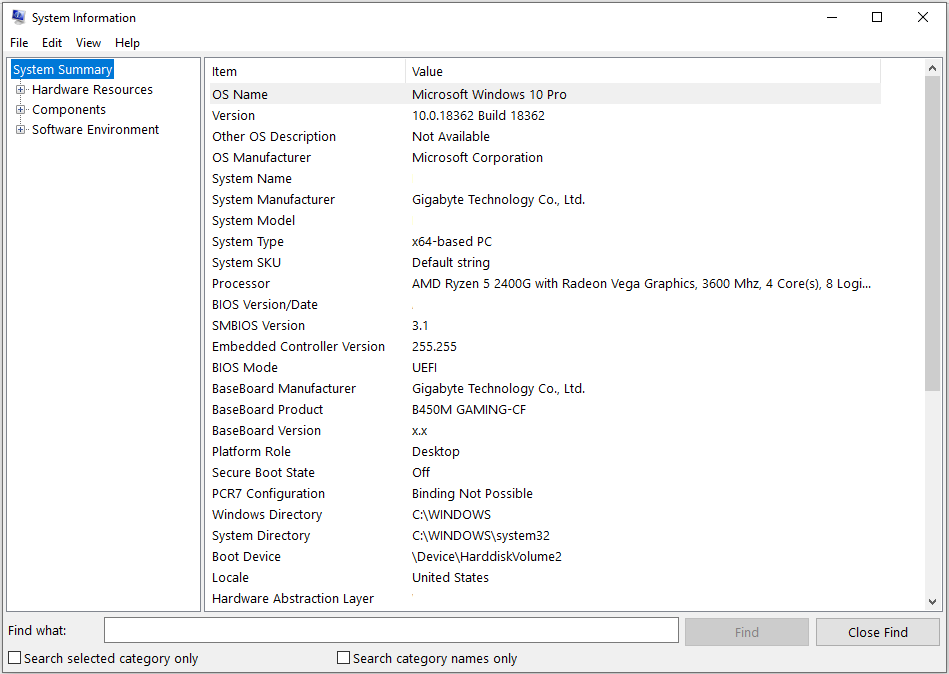The image size is (949, 674).
Task: Select the SMBIOS Version item
Action: (258, 326)
